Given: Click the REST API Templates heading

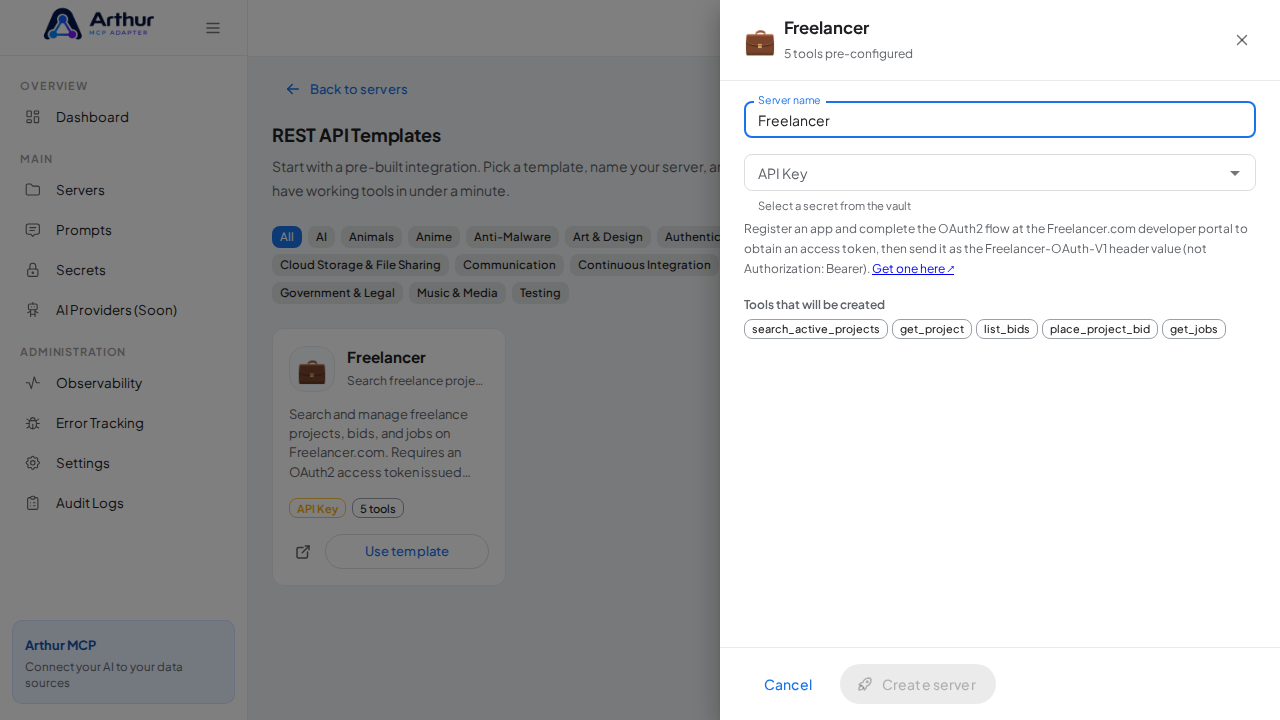Looking at the screenshot, I should (356, 135).
